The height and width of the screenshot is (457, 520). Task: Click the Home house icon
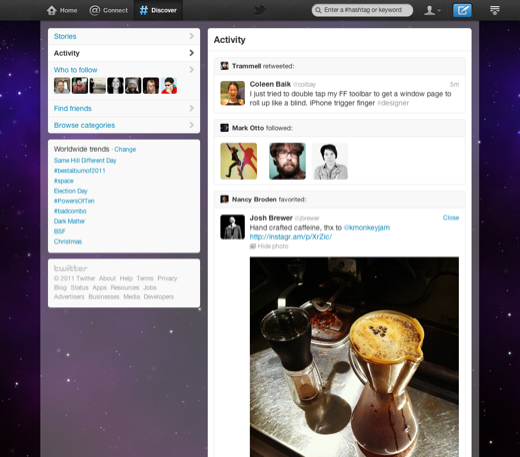tap(52, 10)
